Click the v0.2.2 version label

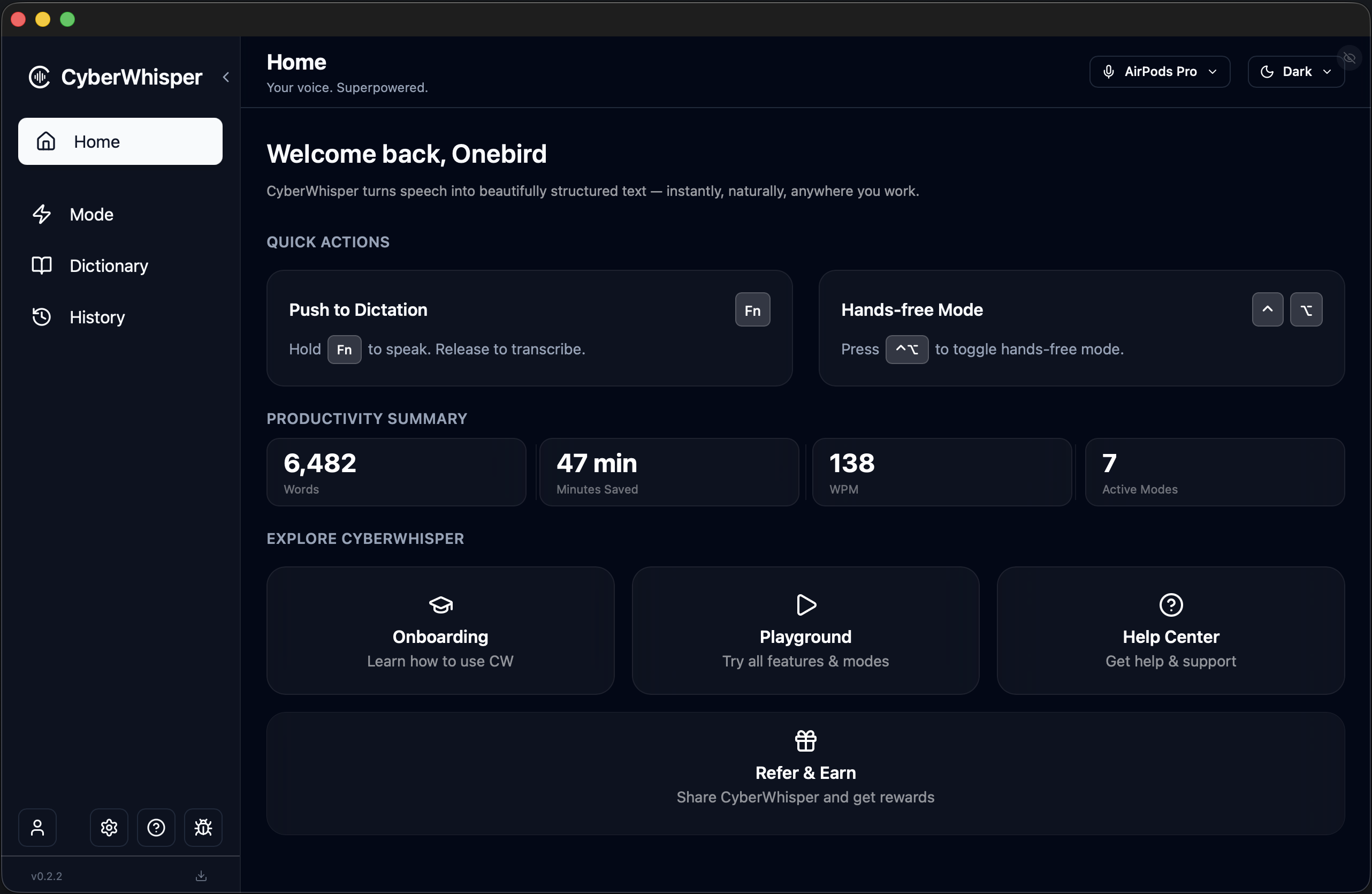(x=47, y=876)
